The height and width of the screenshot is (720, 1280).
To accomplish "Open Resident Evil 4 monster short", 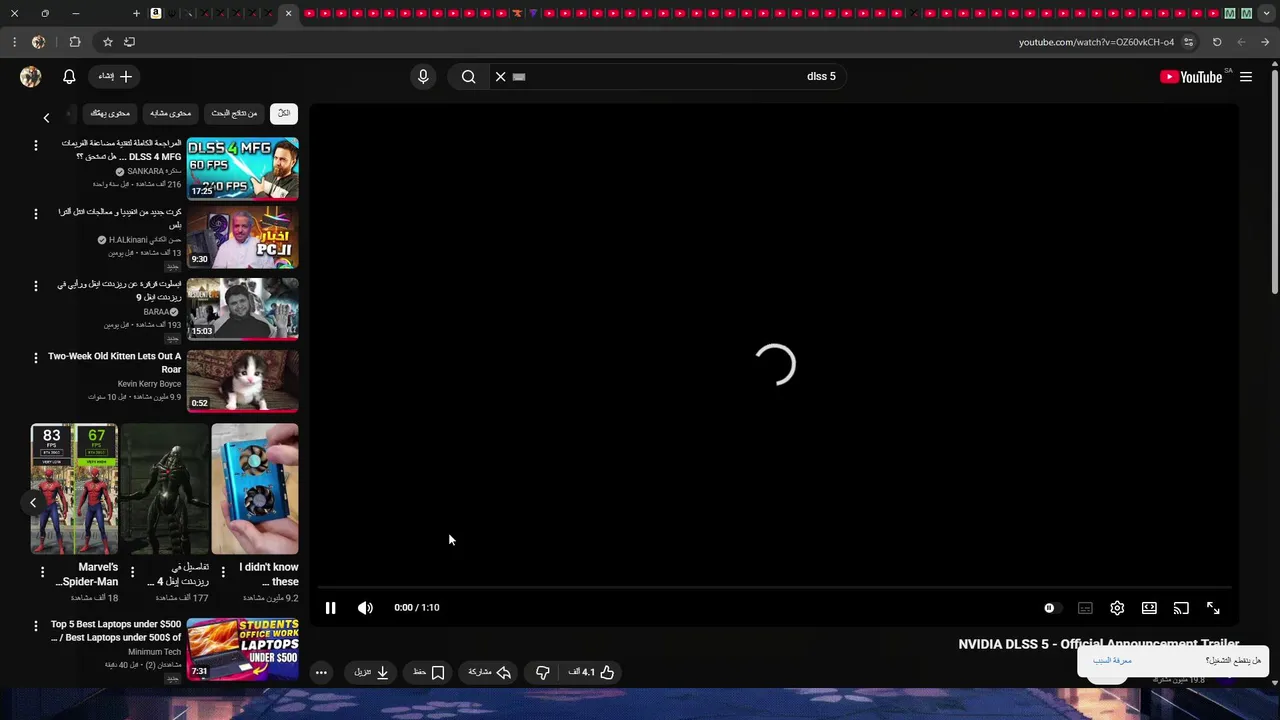I will tap(165, 489).
